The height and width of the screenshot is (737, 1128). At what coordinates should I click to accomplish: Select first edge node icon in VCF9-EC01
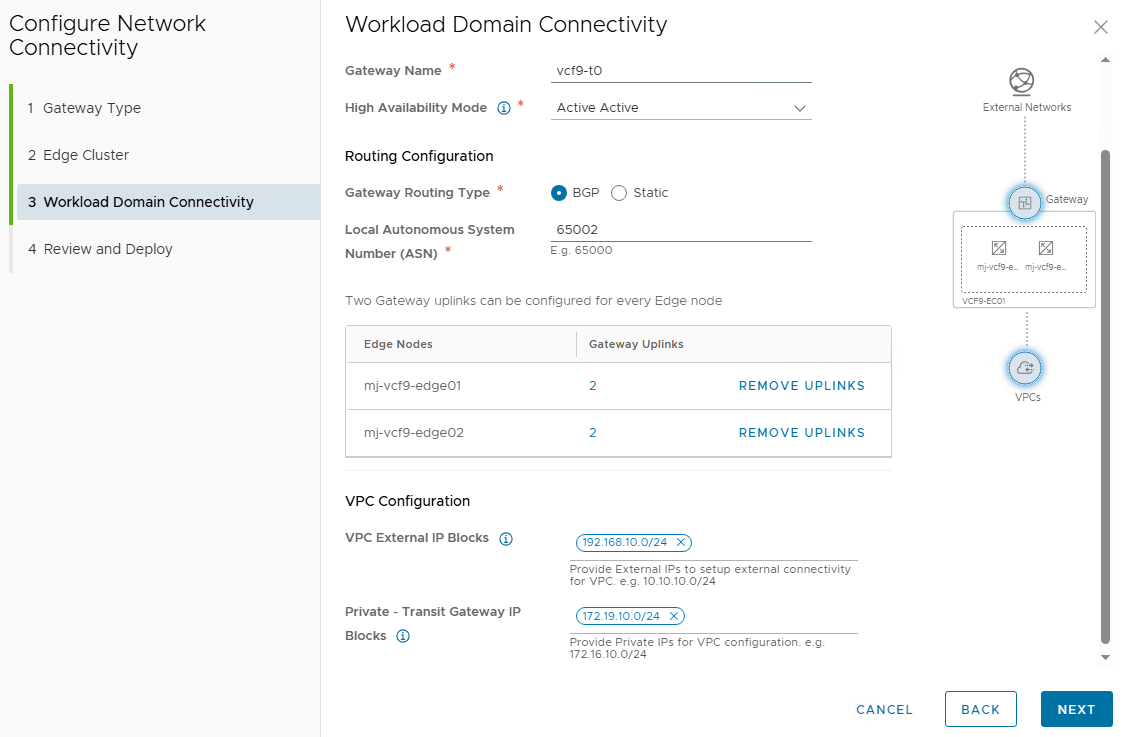(x=998, y=248)
